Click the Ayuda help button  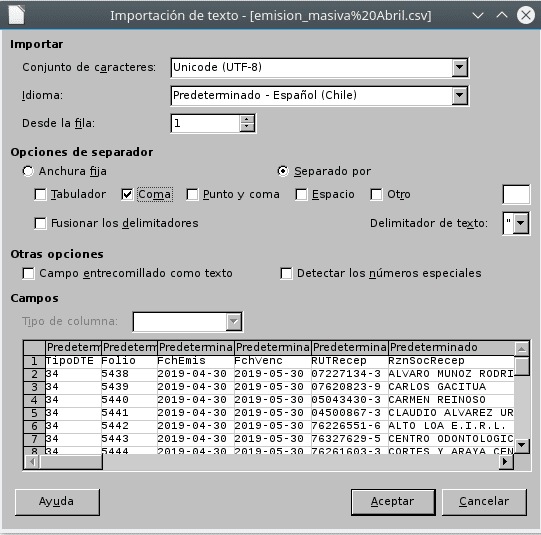coord(57,502)
